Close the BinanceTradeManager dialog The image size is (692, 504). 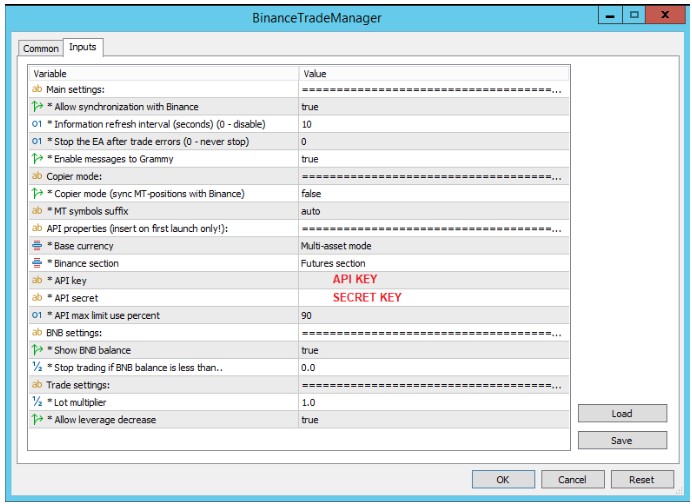(x=665, y=15)
